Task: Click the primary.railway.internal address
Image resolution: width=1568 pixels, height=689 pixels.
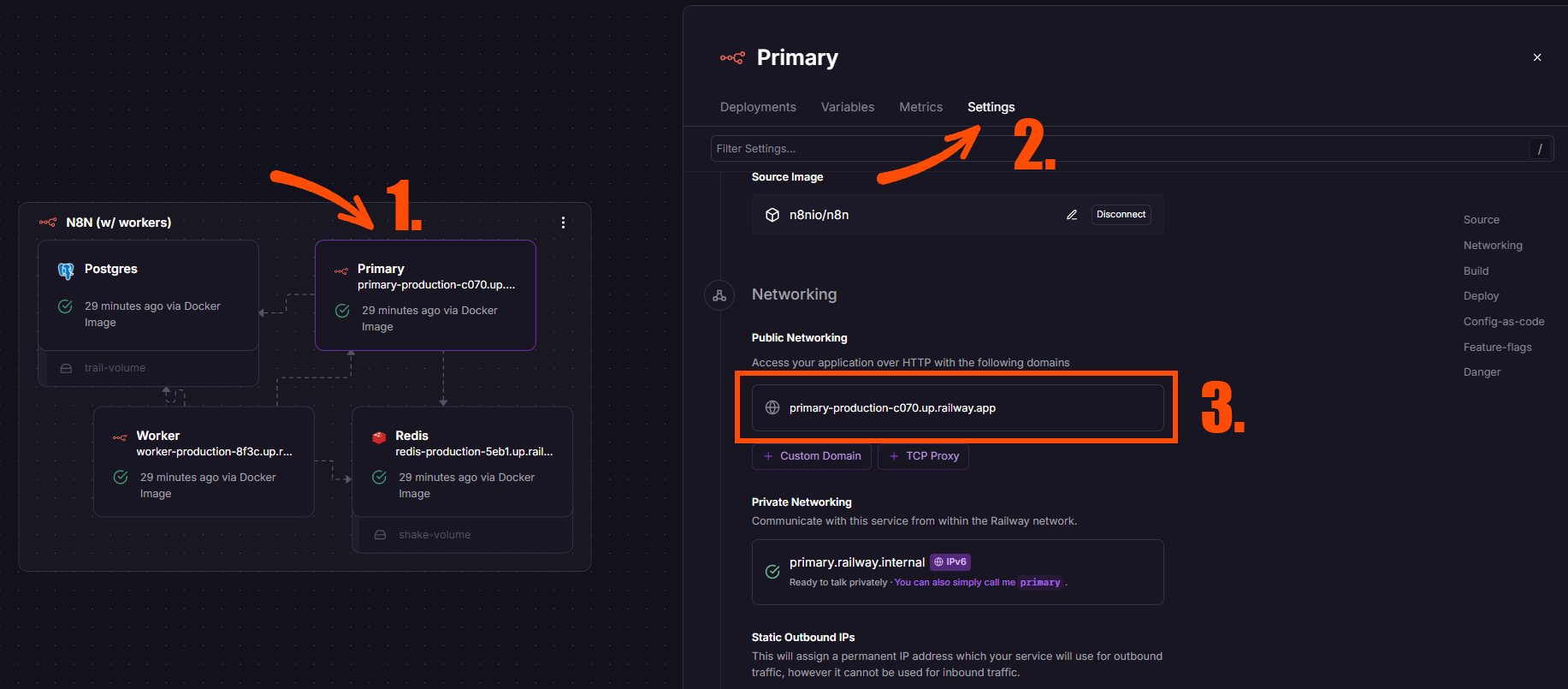Action: click(x=856, y=562)
